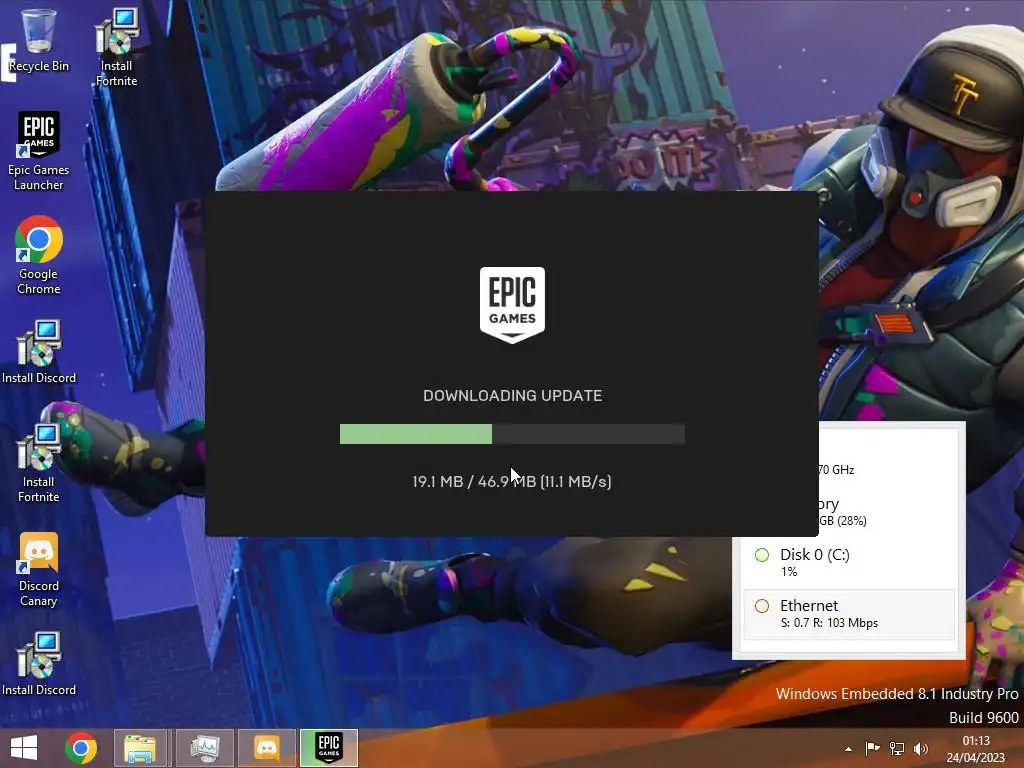1024x768 pixels.
Task: Open the volume speaker tray icon
Action: [921, 748]
